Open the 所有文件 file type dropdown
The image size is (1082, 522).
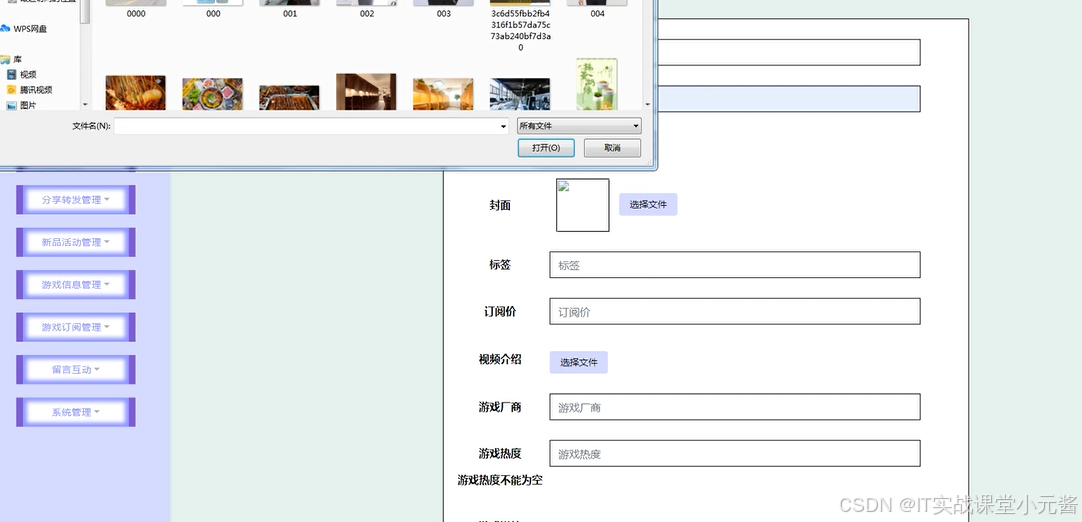579,126
